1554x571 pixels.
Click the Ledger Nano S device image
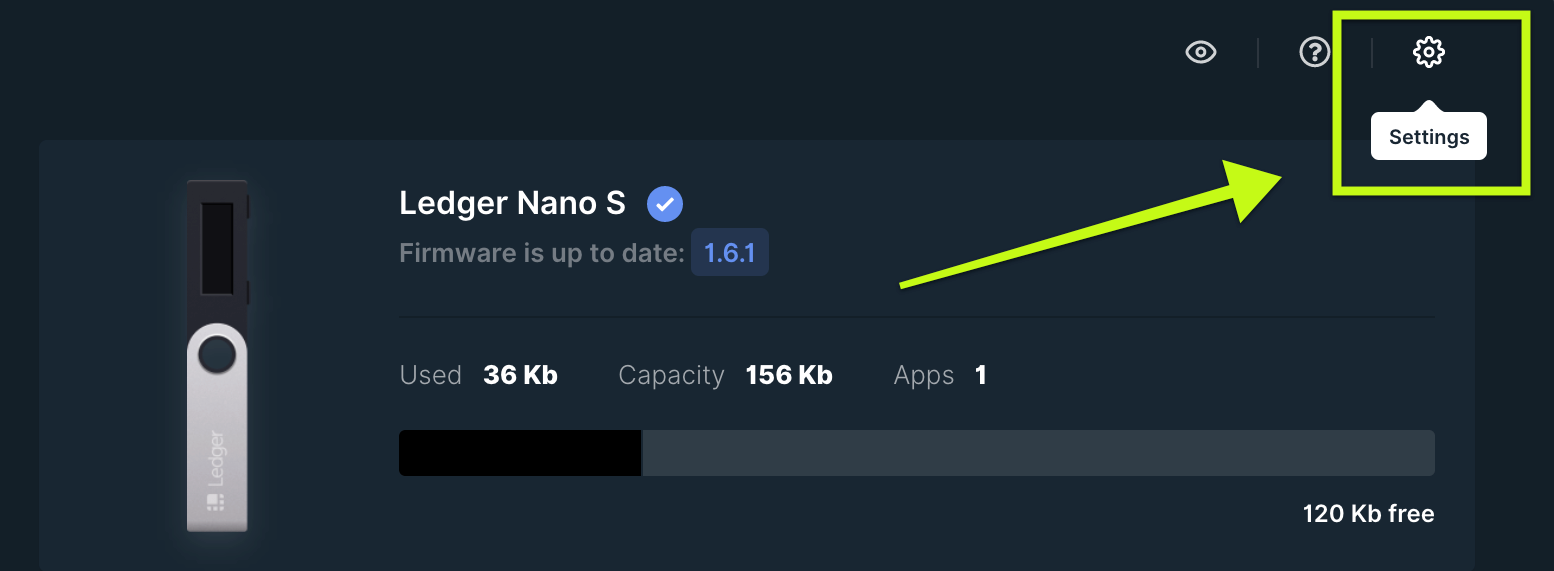coord(217,356)
